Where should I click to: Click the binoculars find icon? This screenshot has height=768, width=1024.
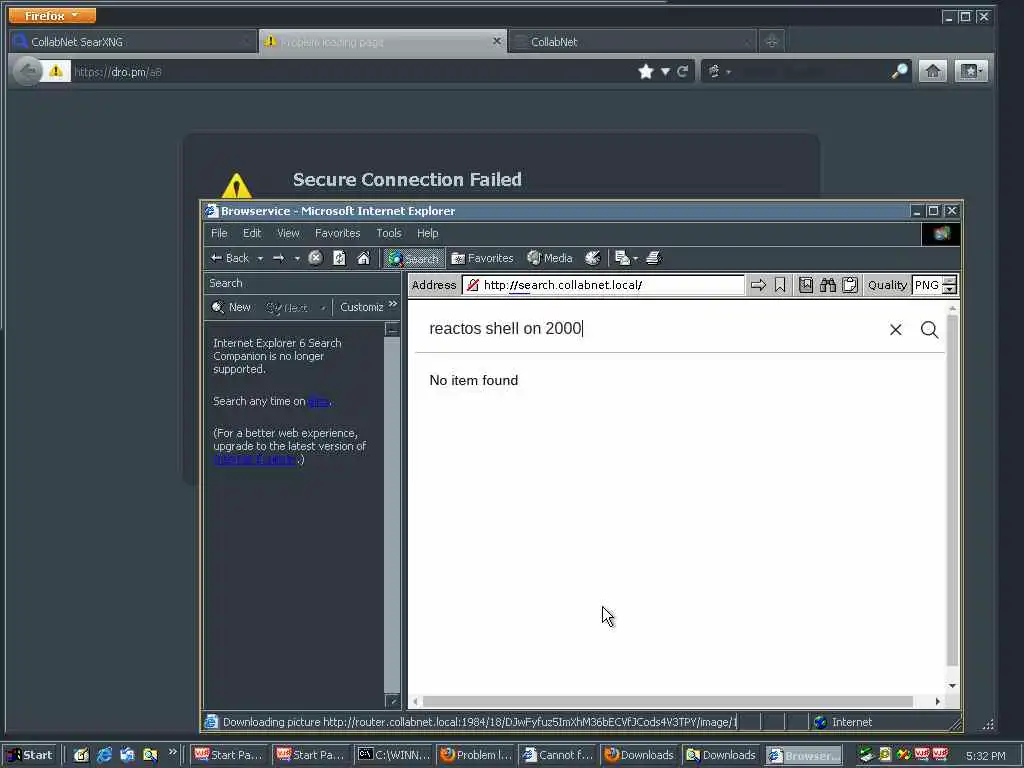point(828,285)
